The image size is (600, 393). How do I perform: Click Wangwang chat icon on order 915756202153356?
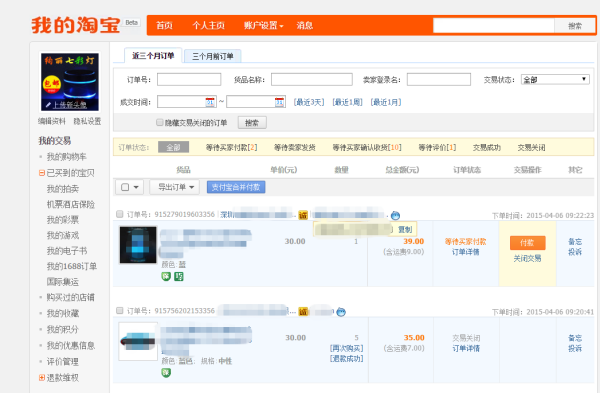341,312
